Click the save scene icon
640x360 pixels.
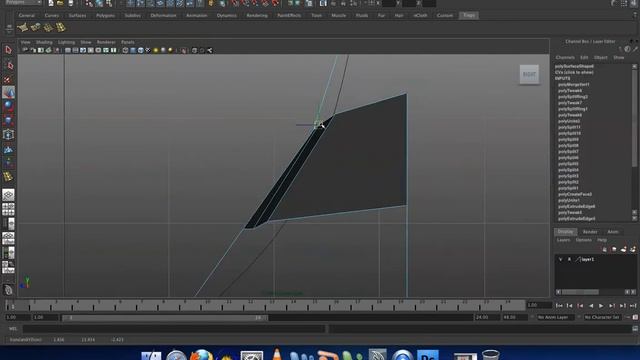coord(70,3)
